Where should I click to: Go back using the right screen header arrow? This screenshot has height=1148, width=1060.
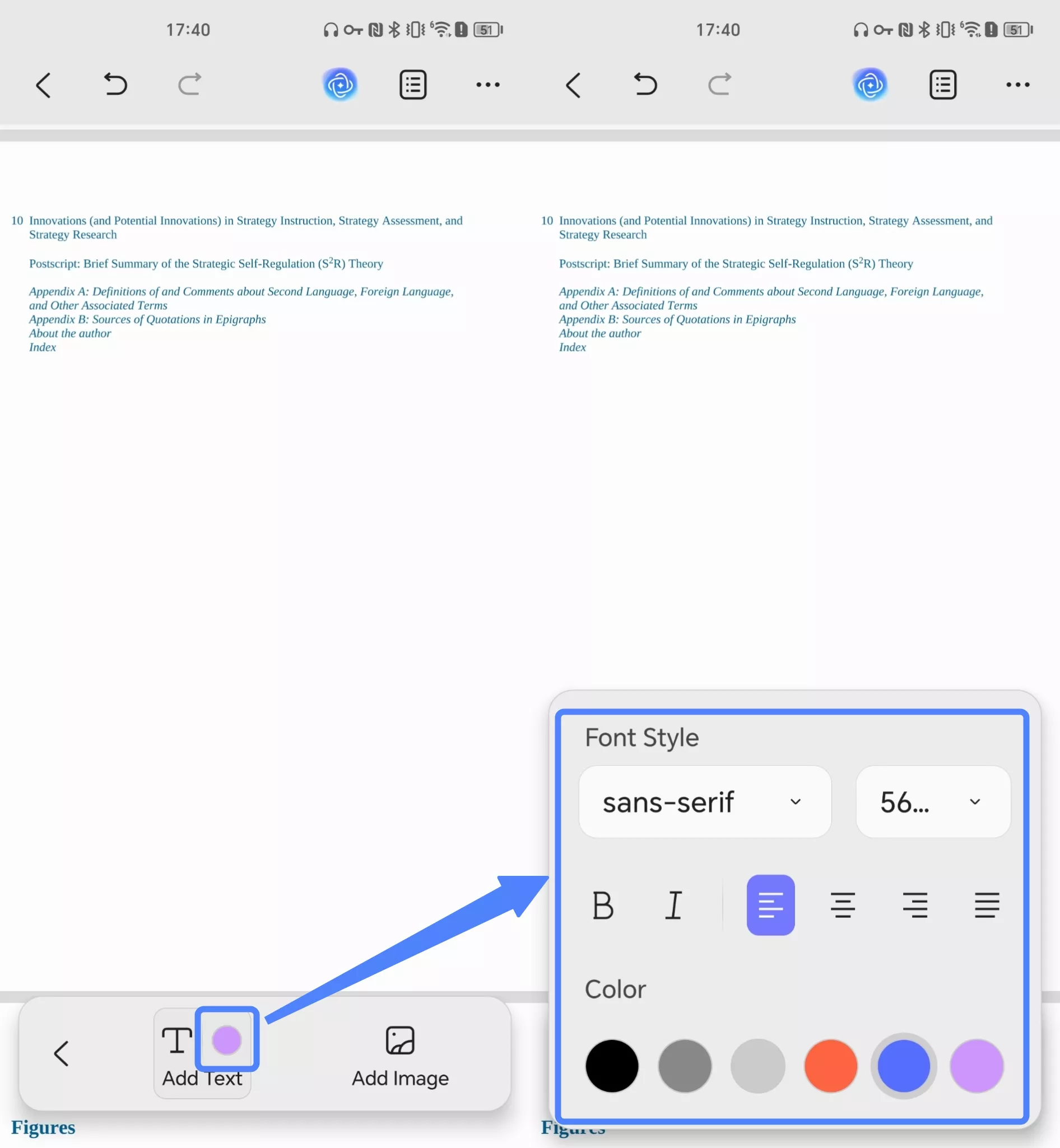click(574, 85)
